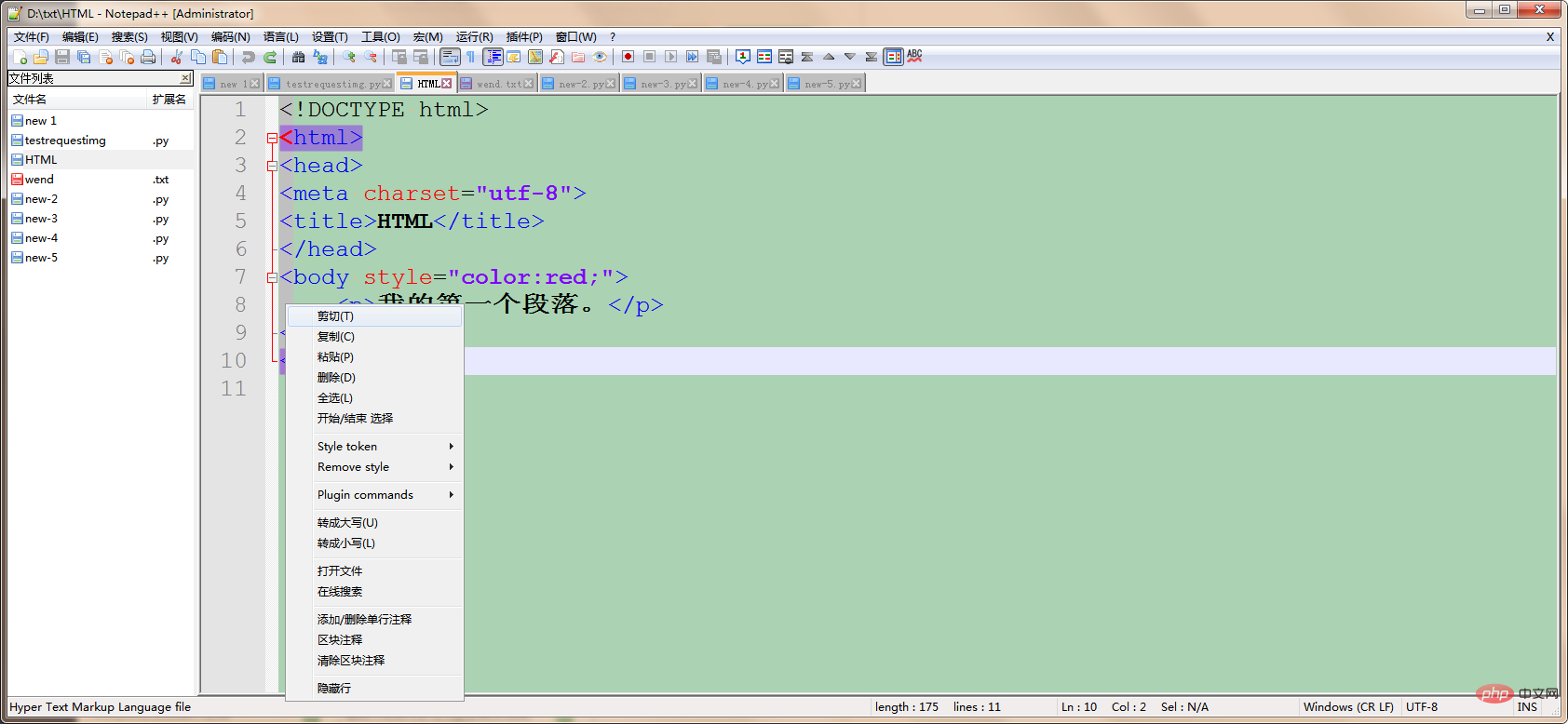Click the Open file toolbar icon
Viewport: 1568px width, 724px height.
pyautogui.click(x=40, y=57)
